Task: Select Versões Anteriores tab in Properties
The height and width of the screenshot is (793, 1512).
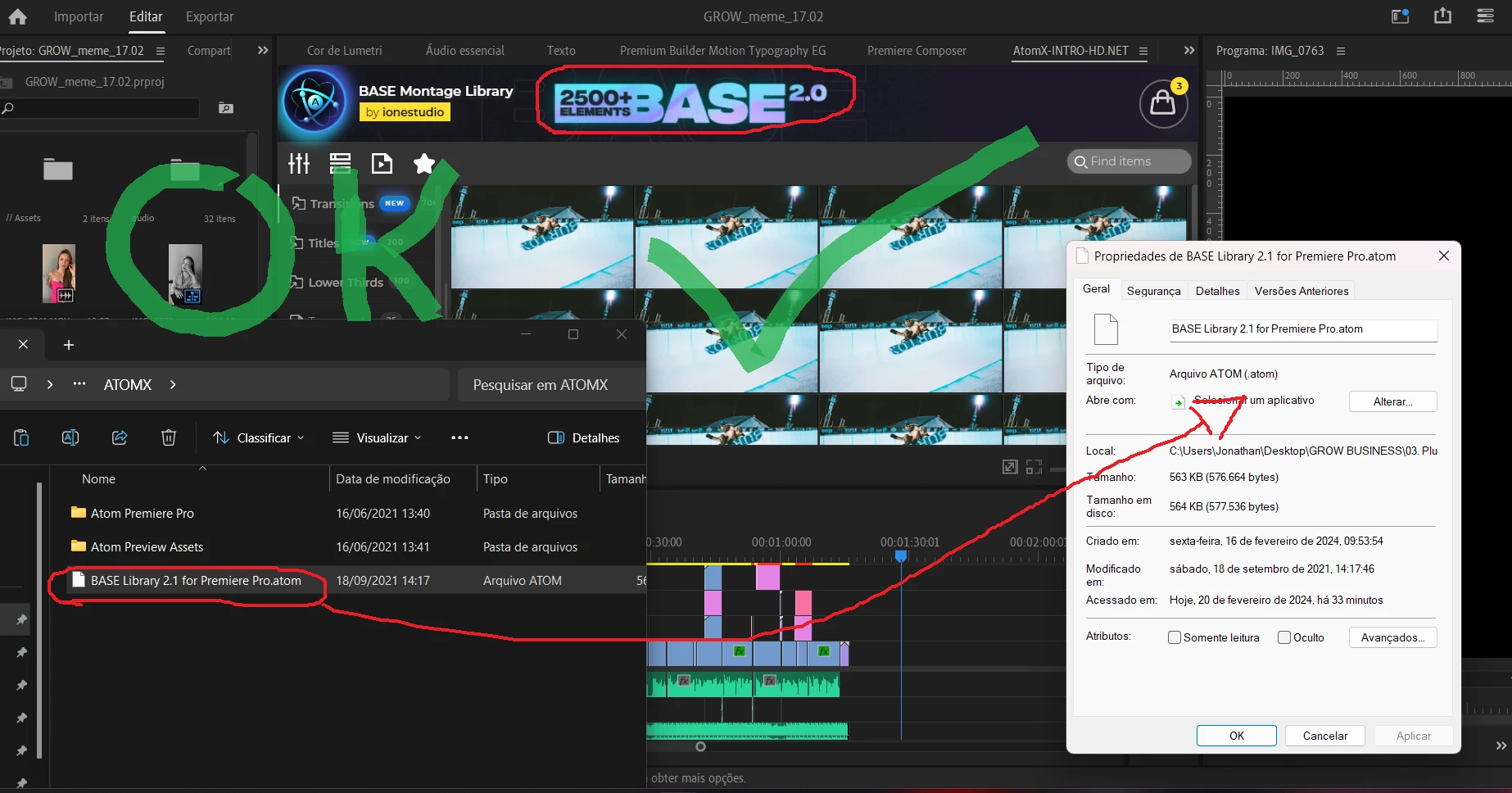Action: (1301, 291)
